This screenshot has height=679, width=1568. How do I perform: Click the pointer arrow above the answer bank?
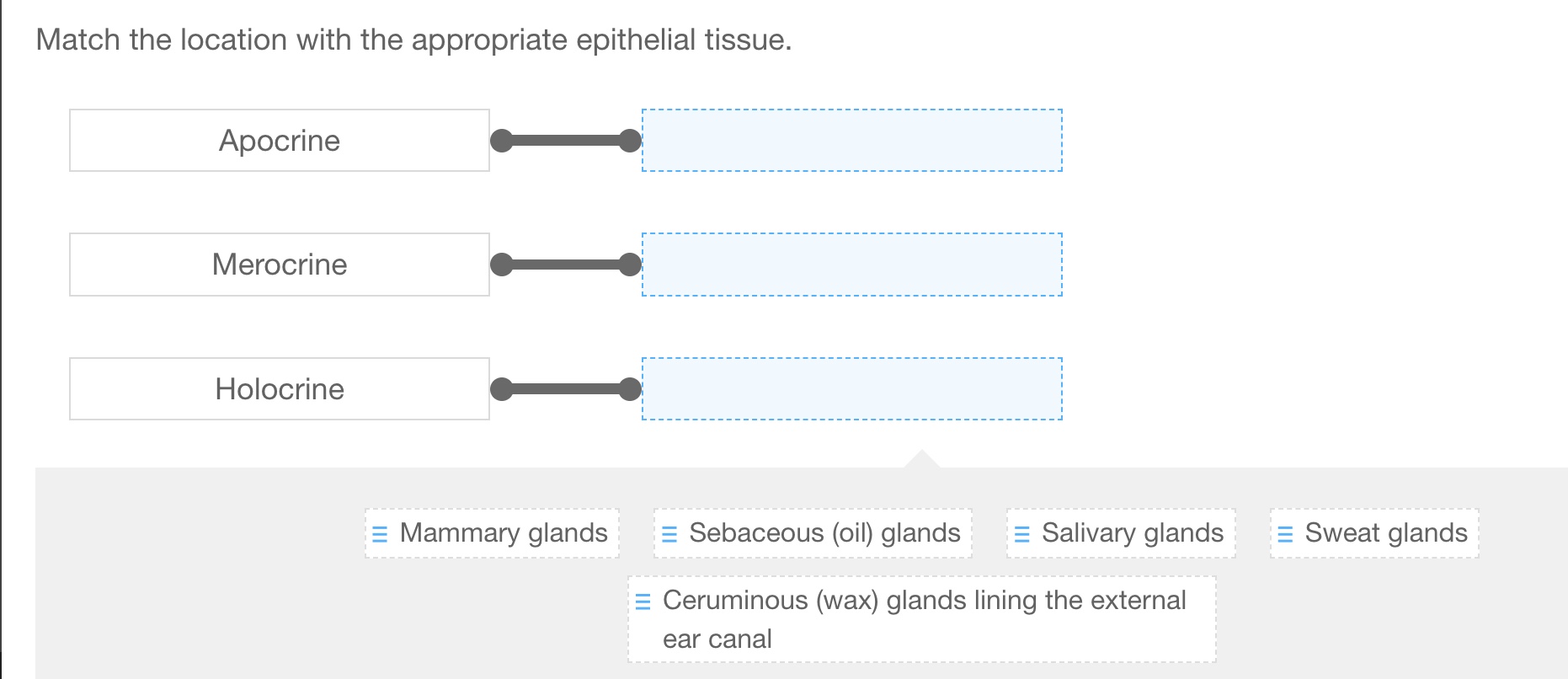point(921,459)
